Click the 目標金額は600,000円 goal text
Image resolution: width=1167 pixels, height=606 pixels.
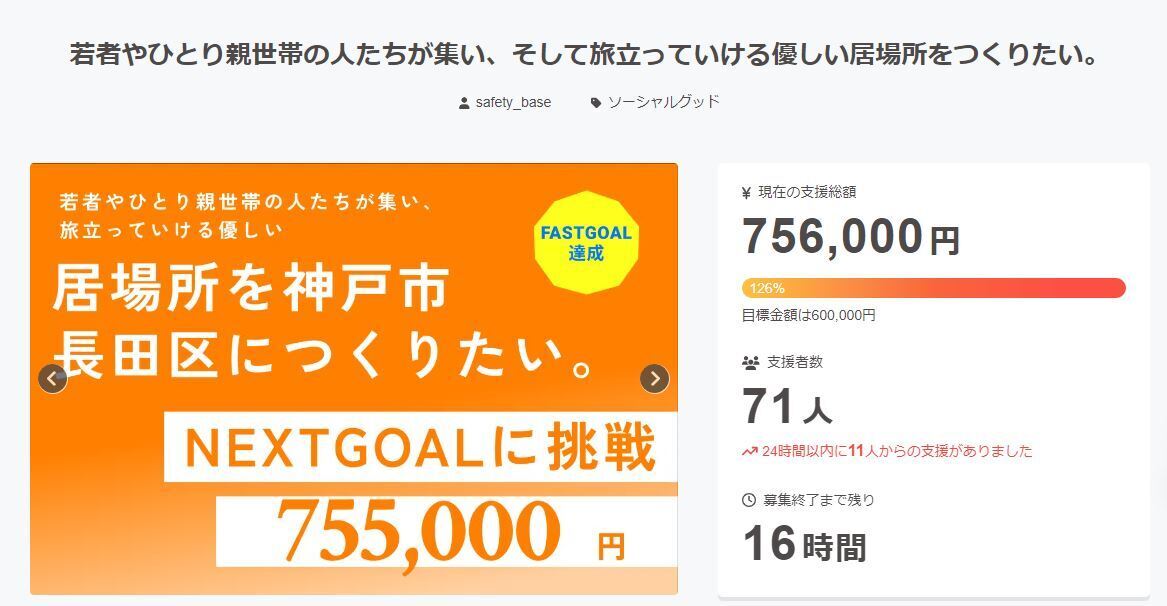click(808, 315)
